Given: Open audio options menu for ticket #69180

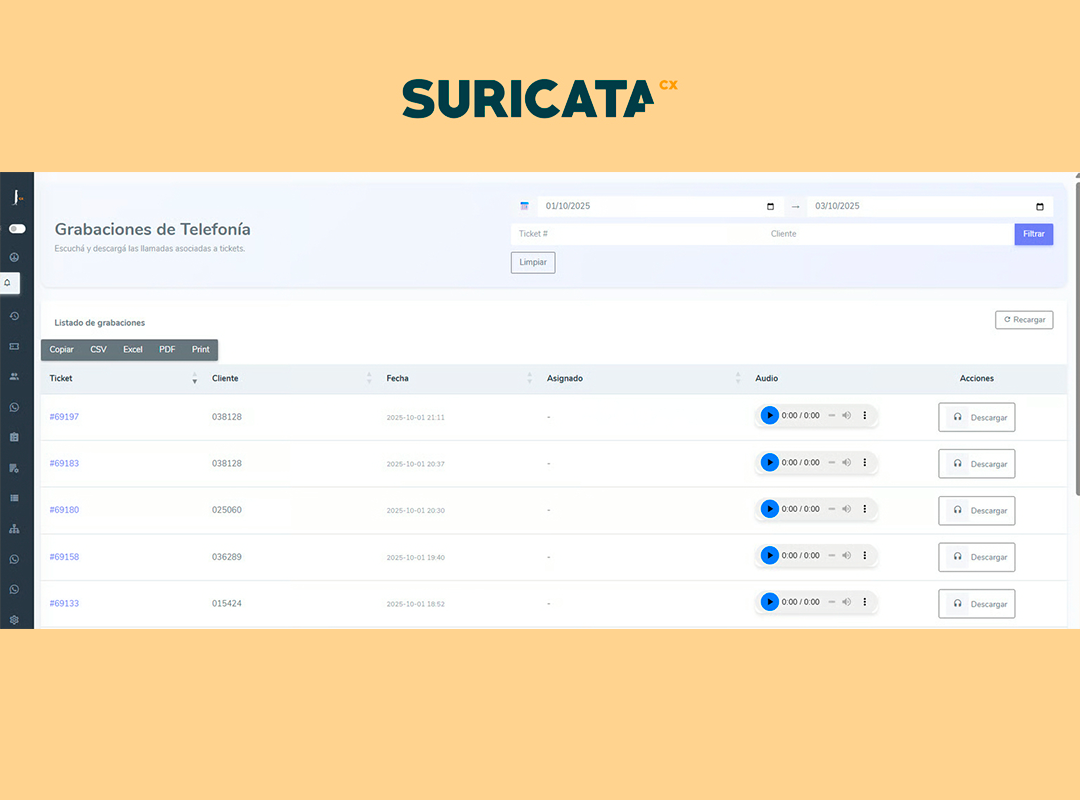Looking at the screenshot, I should [x=865, y=509].
